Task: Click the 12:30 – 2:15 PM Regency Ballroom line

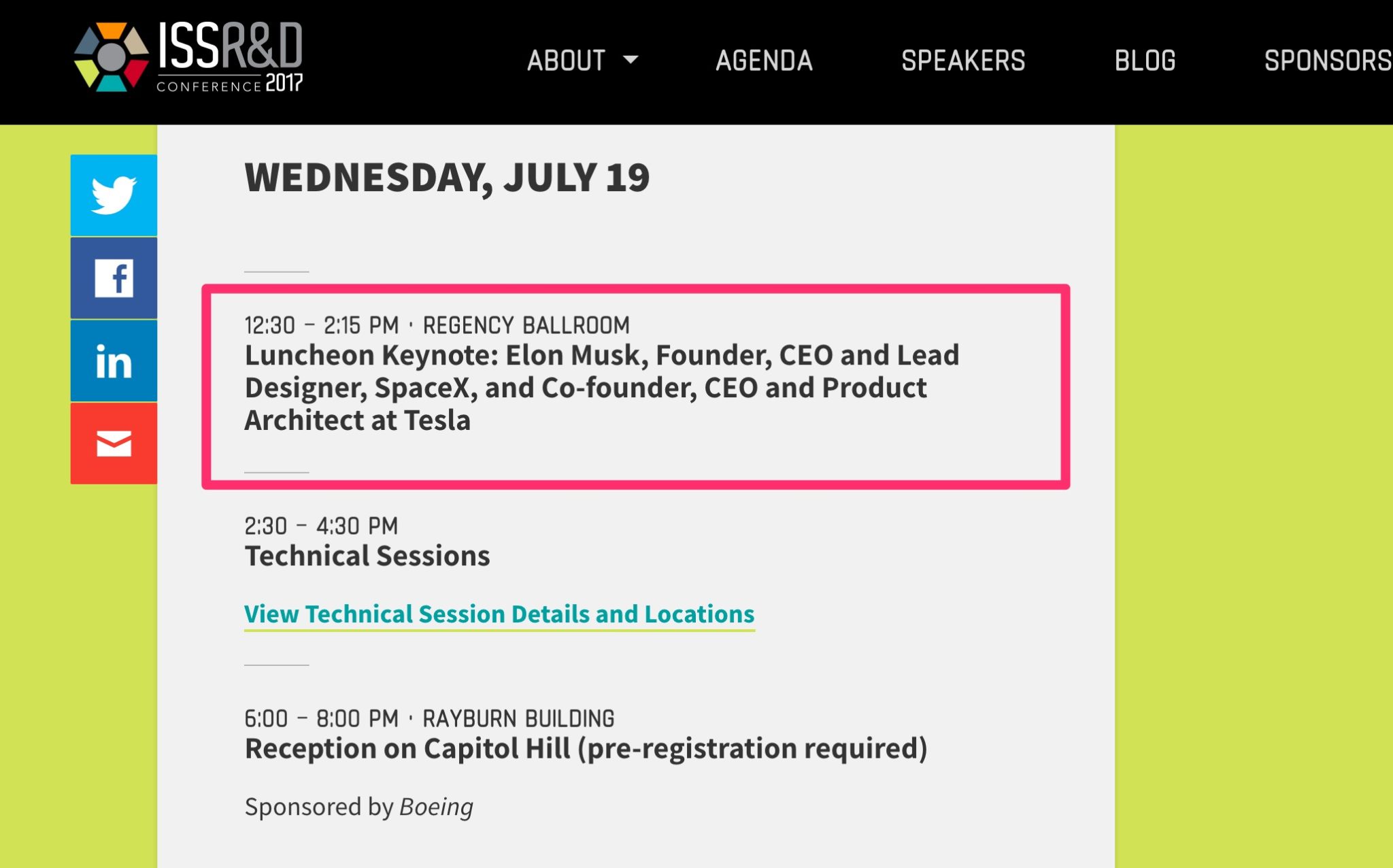Action: tap(437, 325)
